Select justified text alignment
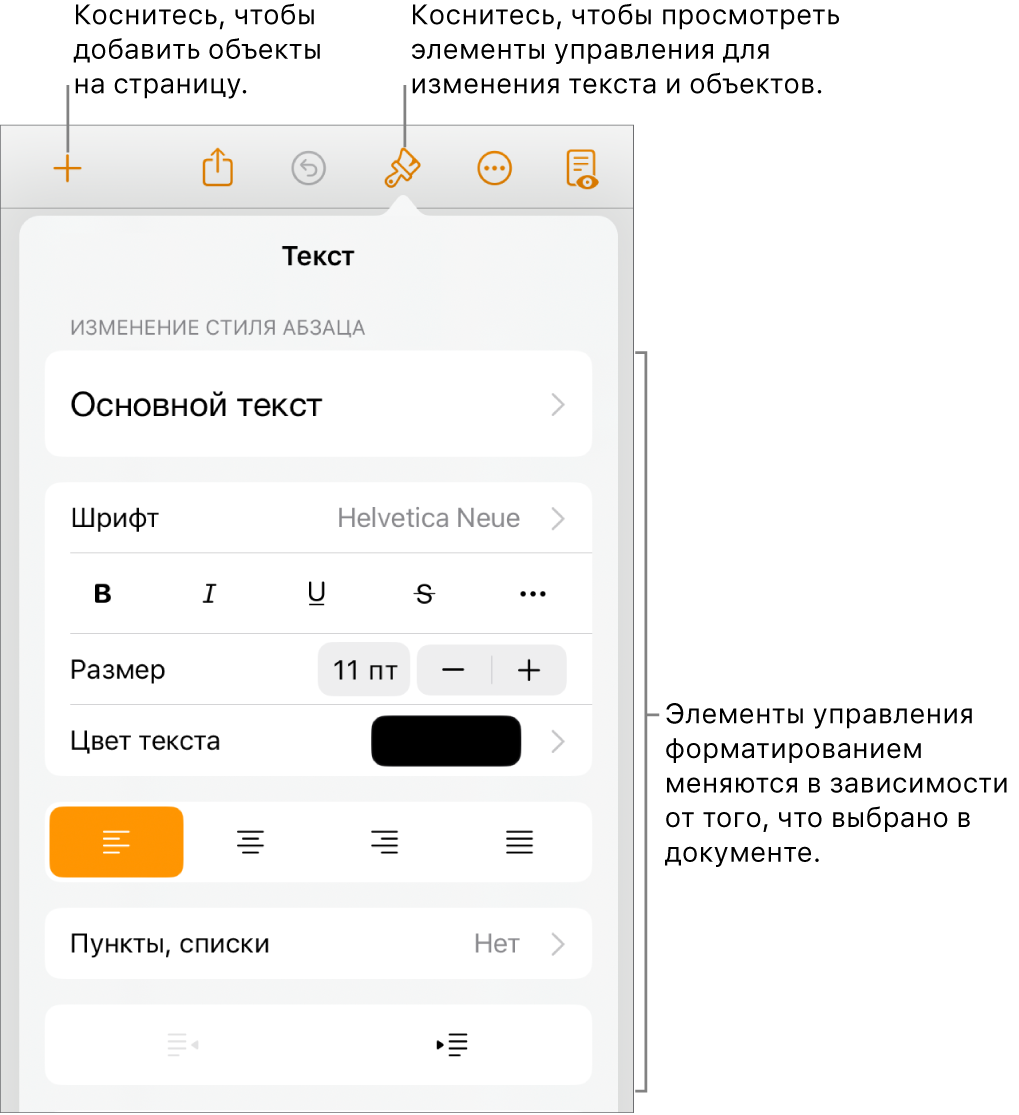 point(519,842)
